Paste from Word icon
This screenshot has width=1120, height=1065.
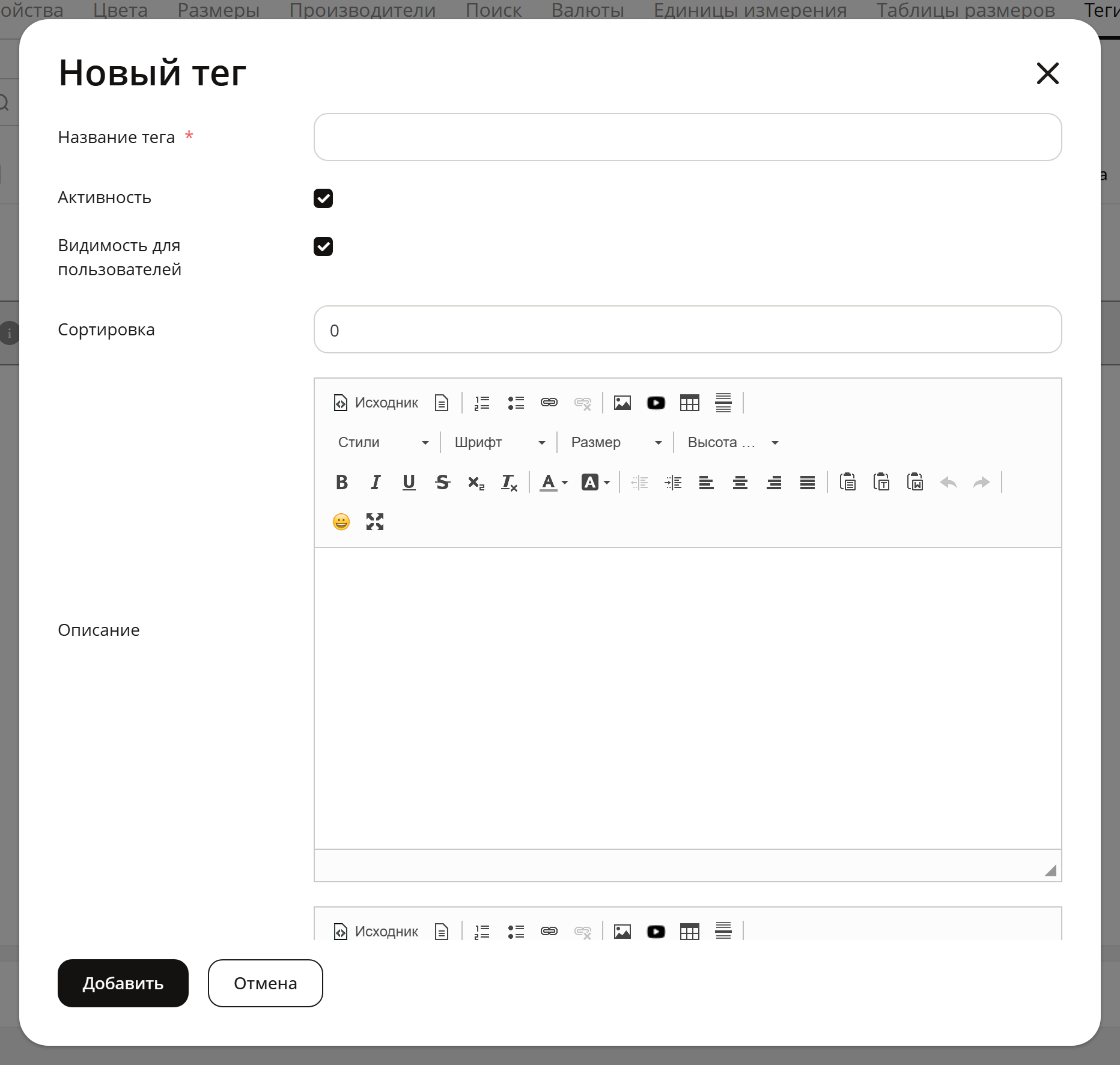point(915,482)
